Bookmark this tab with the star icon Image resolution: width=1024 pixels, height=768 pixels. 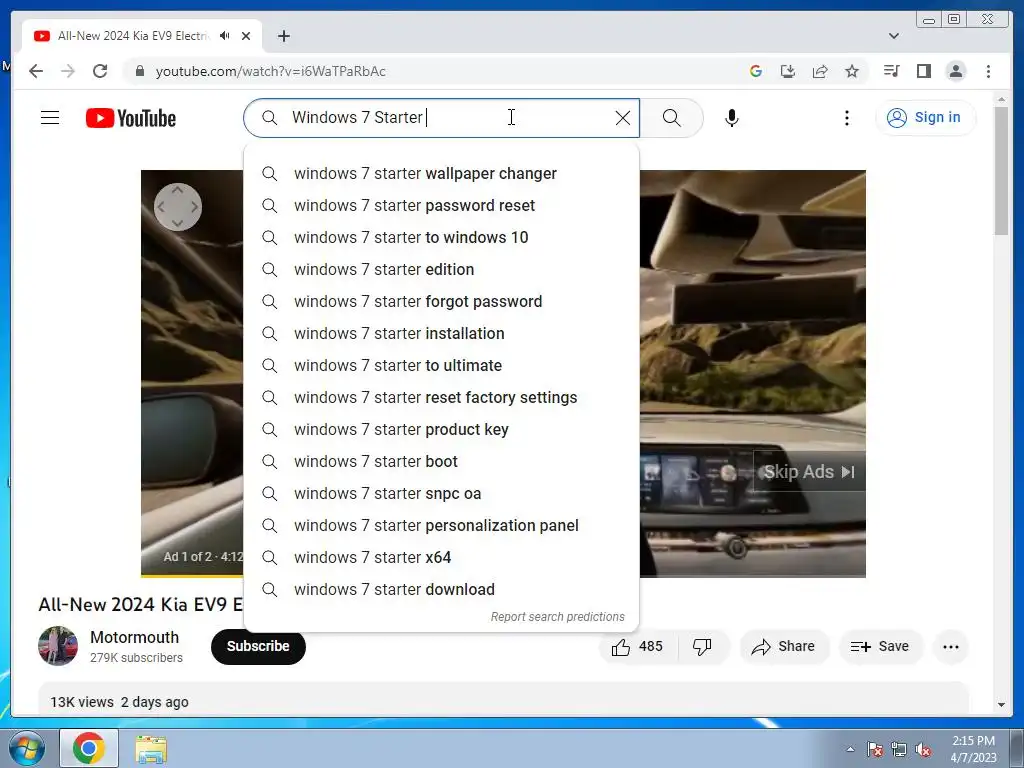point(852,71)
